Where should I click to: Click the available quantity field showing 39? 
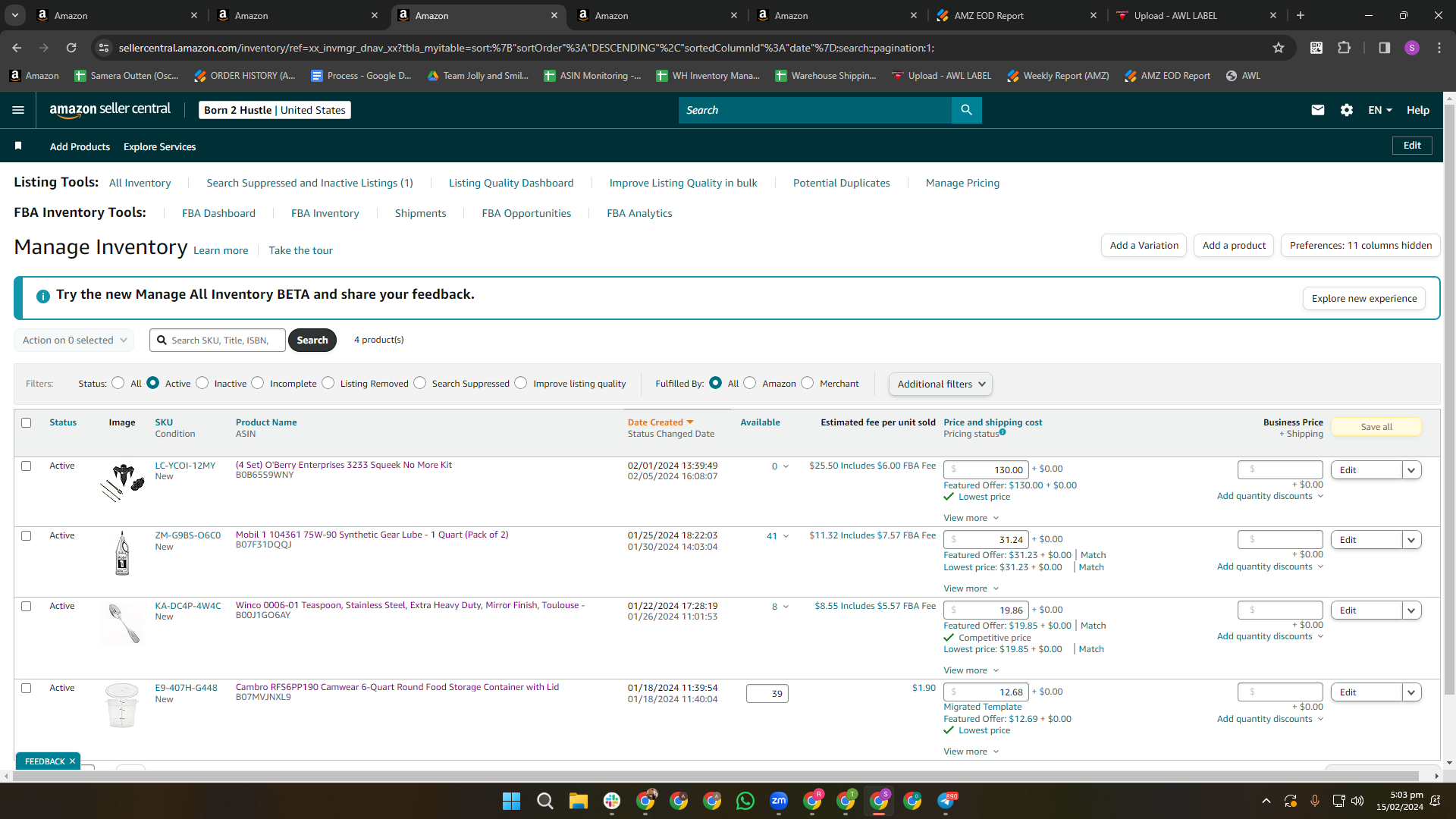(767, 693)
